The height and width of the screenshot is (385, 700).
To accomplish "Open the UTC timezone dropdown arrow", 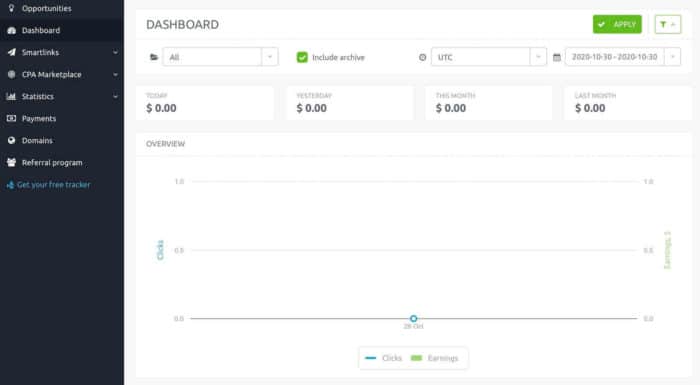I will pyautogui.click(x=538, y=57).
